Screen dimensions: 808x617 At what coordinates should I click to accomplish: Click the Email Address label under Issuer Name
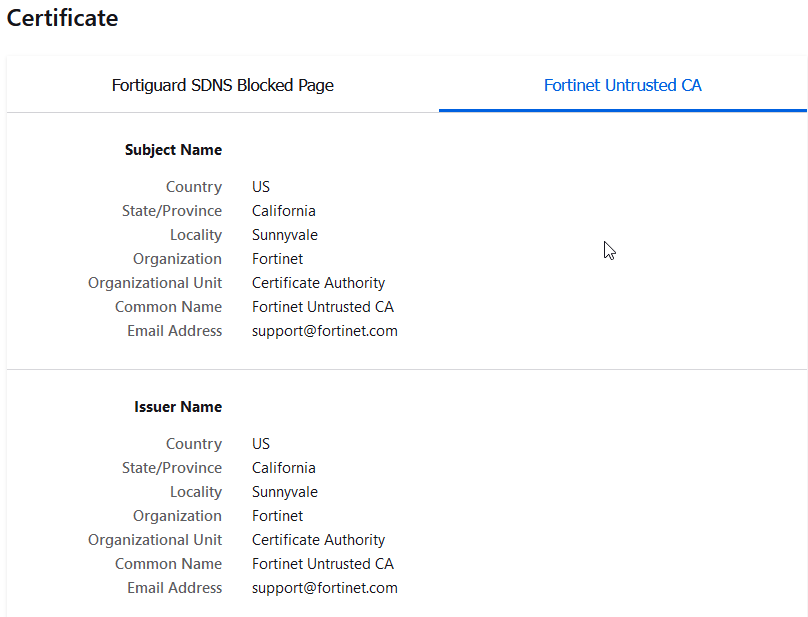[x=174, y=588]
